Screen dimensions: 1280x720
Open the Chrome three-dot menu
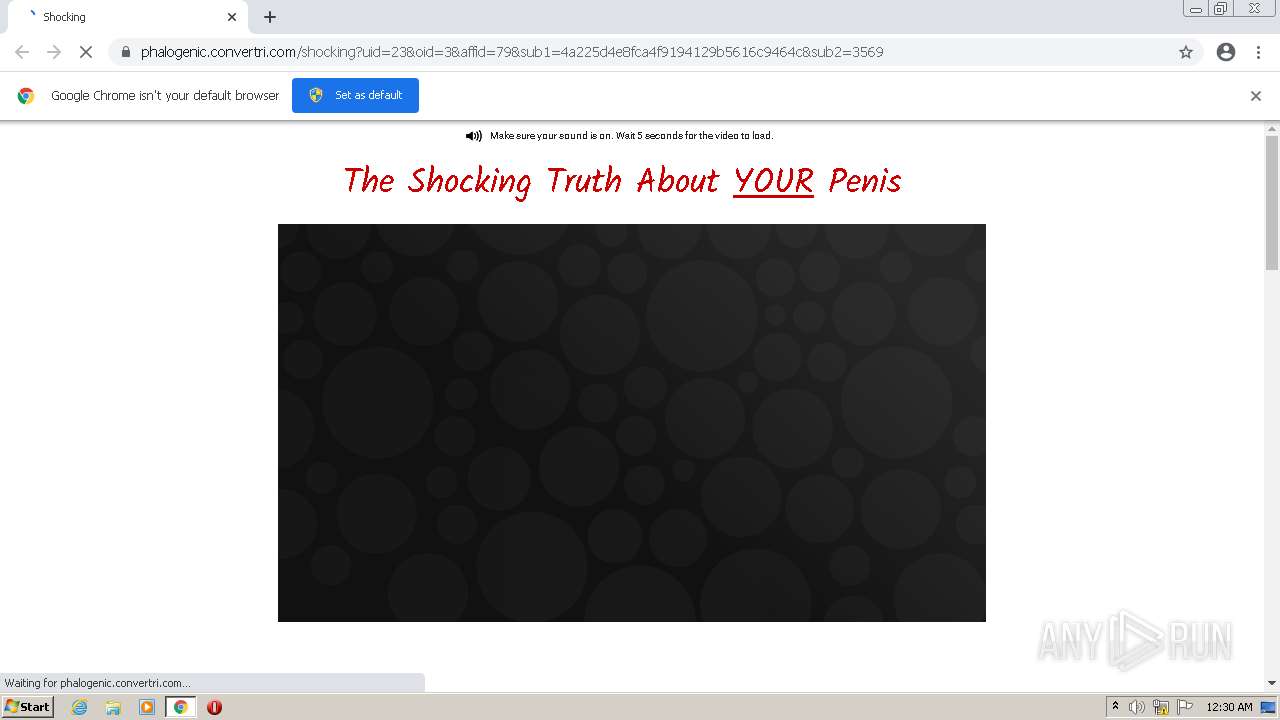[x=1259, y=52]
